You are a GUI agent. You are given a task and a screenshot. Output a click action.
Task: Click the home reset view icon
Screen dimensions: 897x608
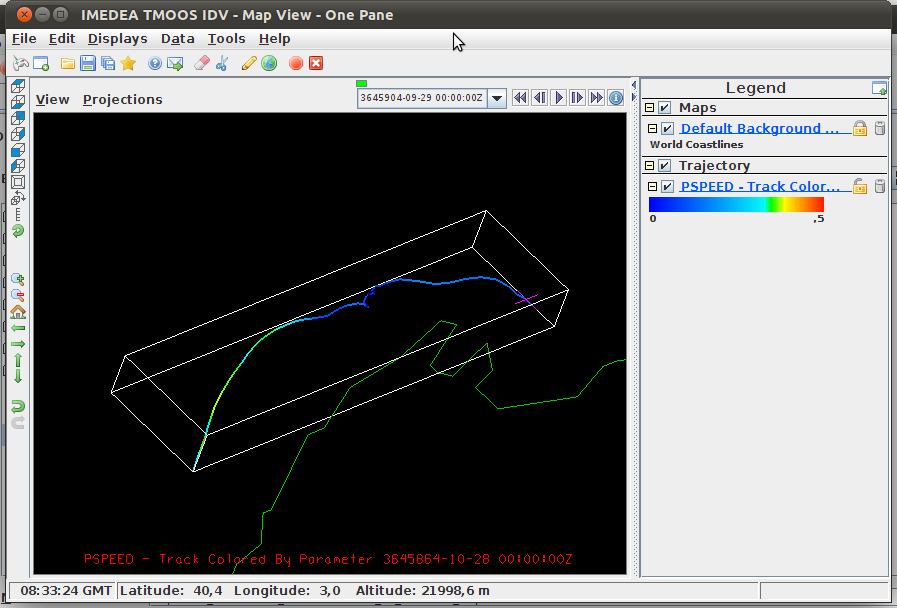(x=17, y=312)
